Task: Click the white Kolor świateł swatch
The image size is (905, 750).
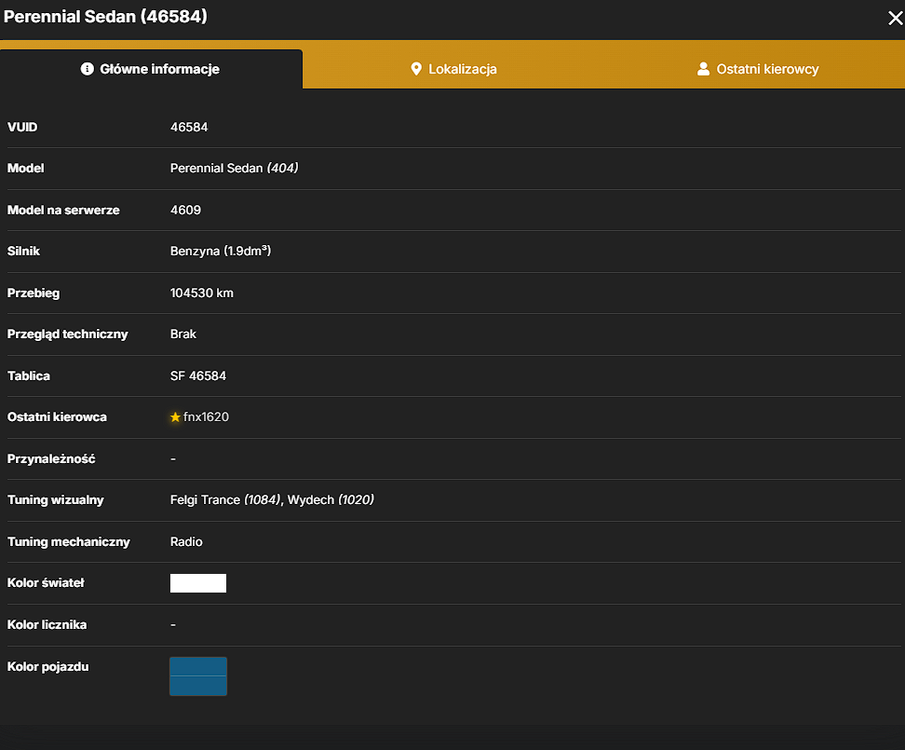Action: click(198, 583)
